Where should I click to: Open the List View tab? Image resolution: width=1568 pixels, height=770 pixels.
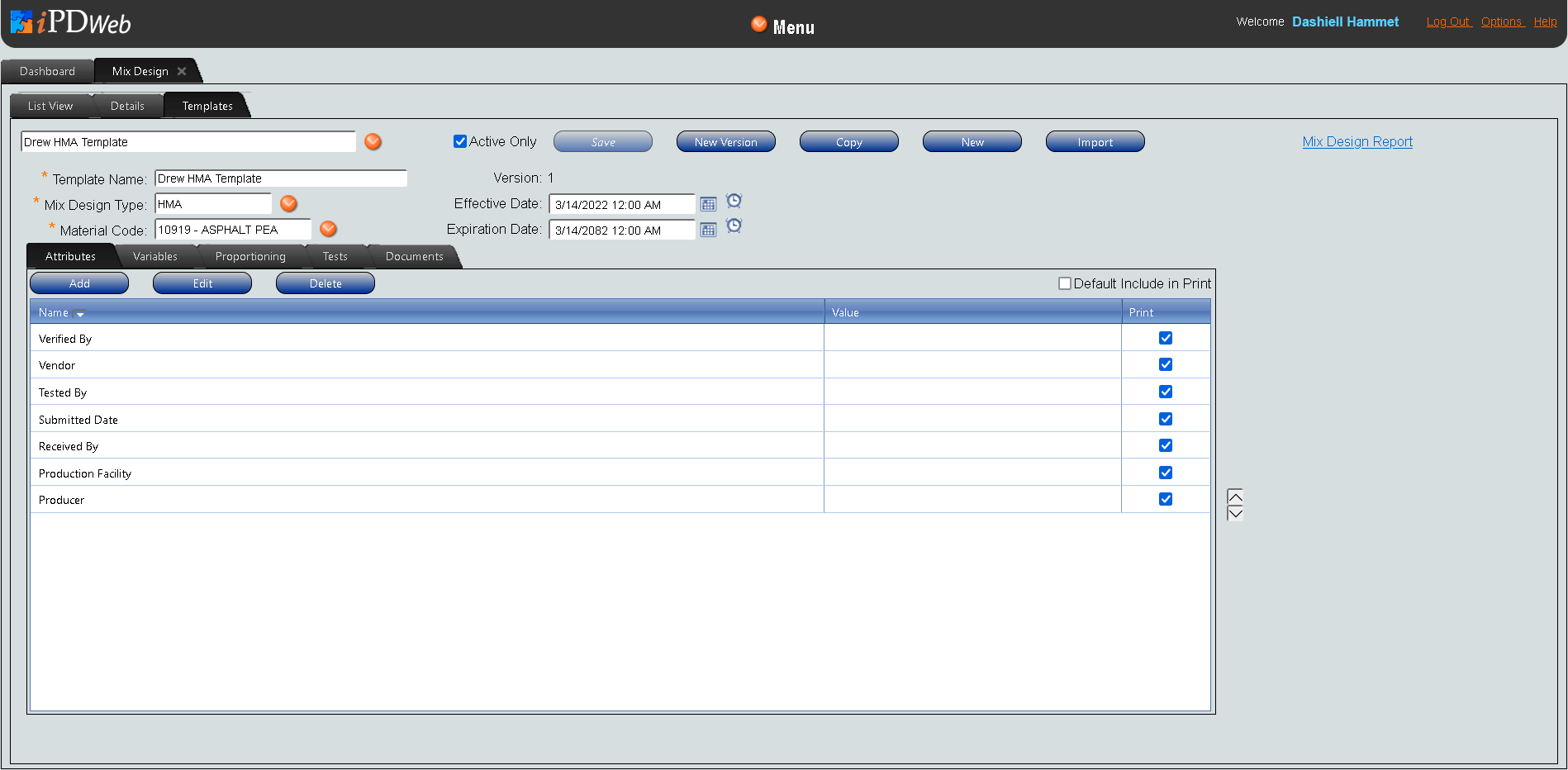click(50, 107)
